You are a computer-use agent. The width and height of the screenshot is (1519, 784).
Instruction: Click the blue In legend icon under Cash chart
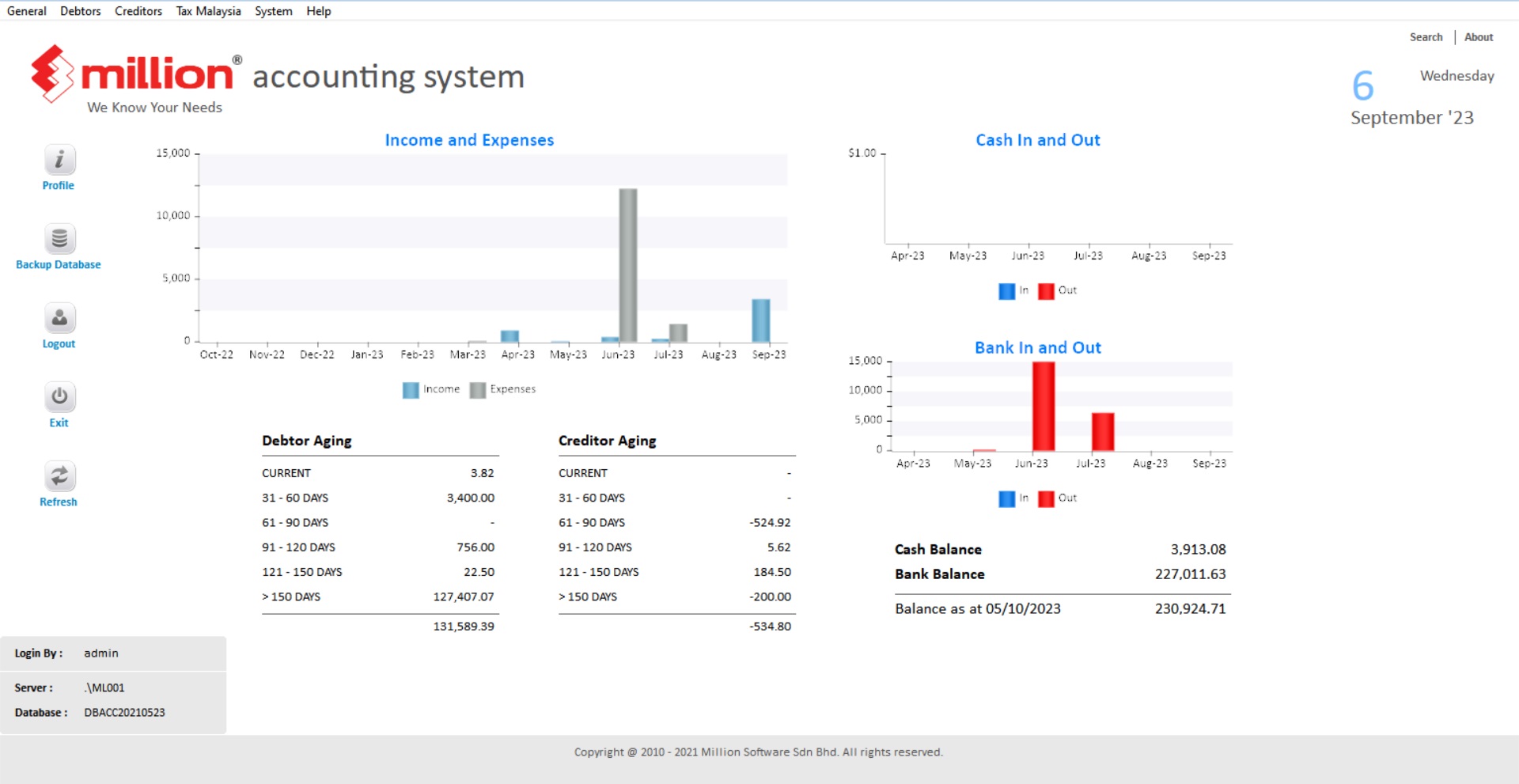point(1006,290)
